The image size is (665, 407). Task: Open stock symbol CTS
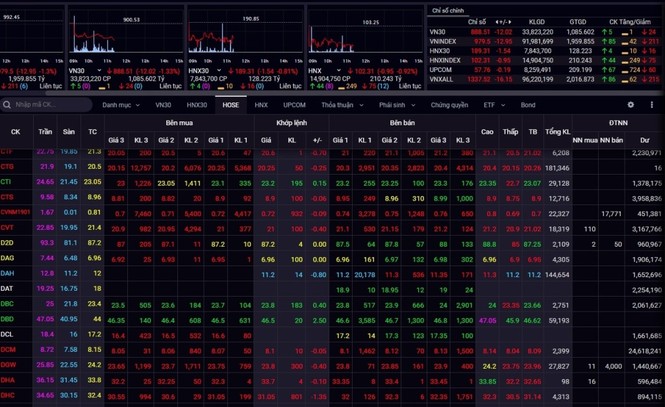pos(7,197)
